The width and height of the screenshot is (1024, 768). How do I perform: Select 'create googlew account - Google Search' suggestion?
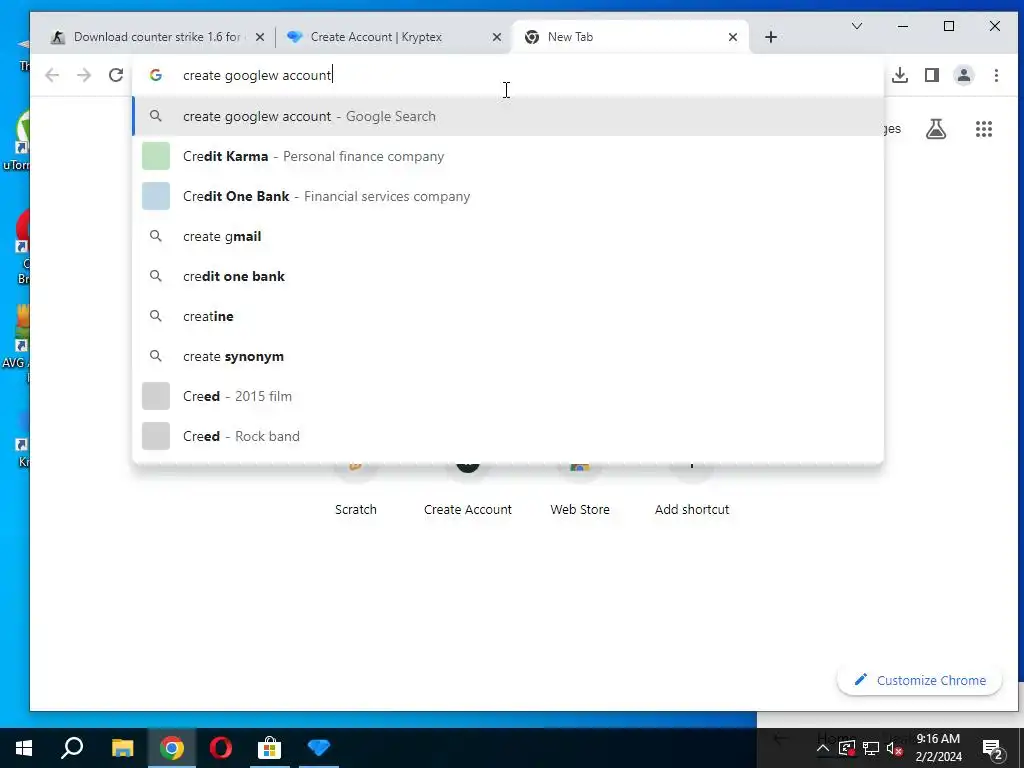(508, 116)
